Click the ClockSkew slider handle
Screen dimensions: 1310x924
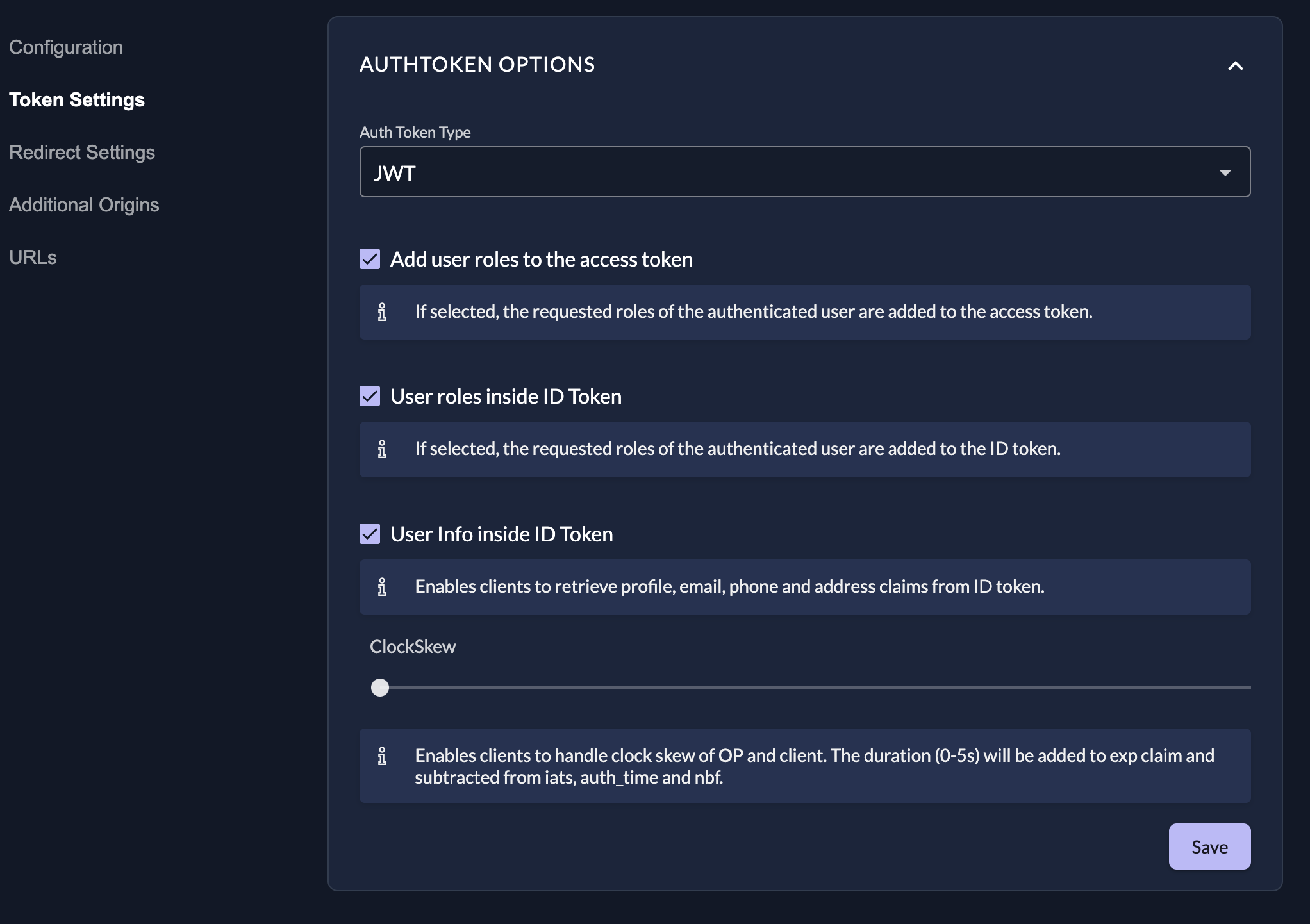380,688
